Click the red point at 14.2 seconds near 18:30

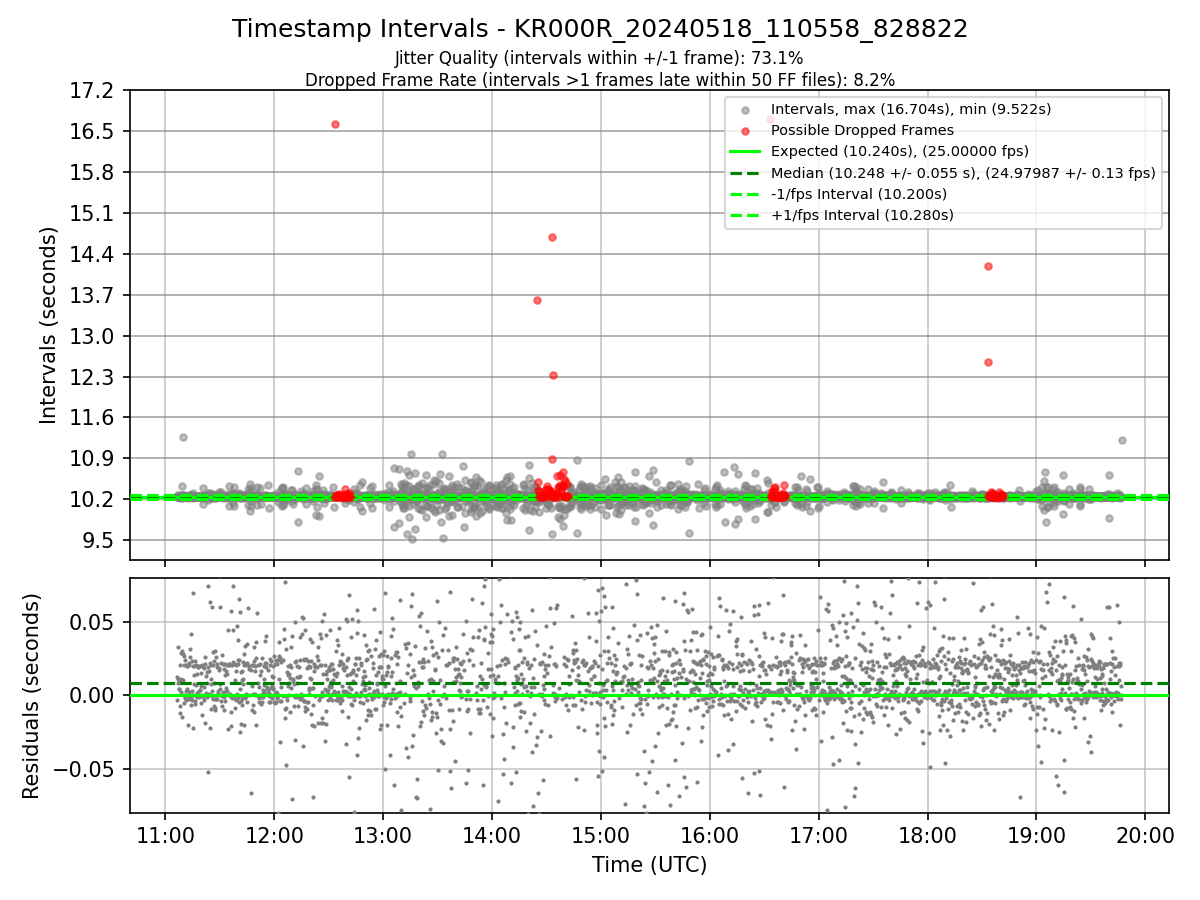click(988, 266)
